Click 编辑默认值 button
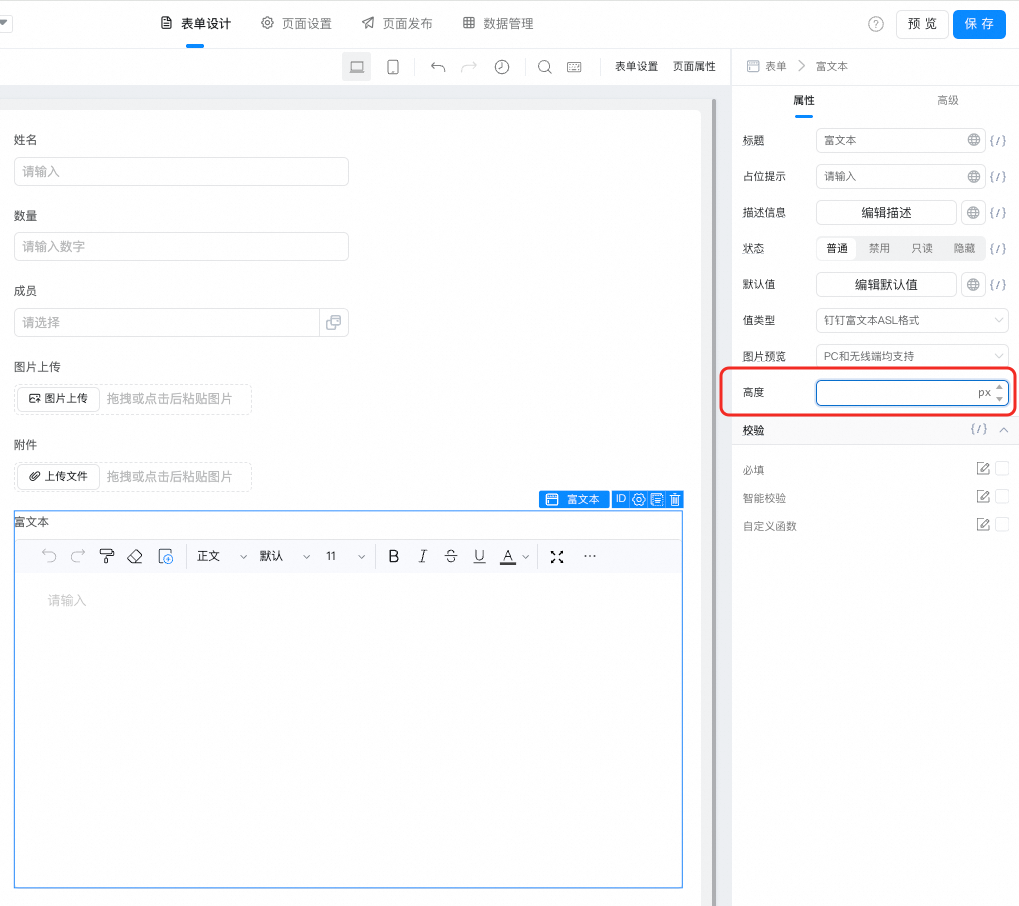The height and width of the screenshot is (906, 1019). 886,285
